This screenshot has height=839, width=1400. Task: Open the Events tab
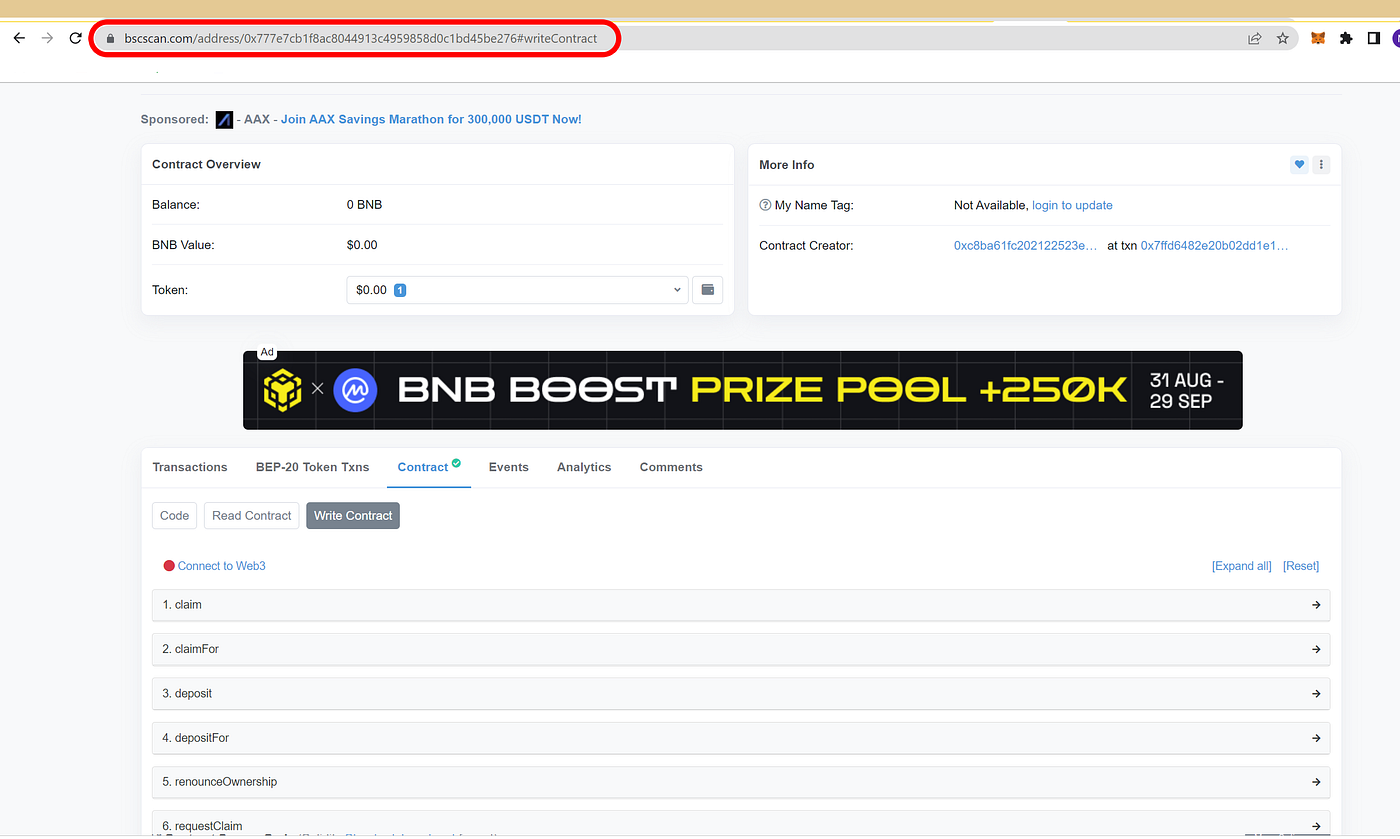coord(508,467)
